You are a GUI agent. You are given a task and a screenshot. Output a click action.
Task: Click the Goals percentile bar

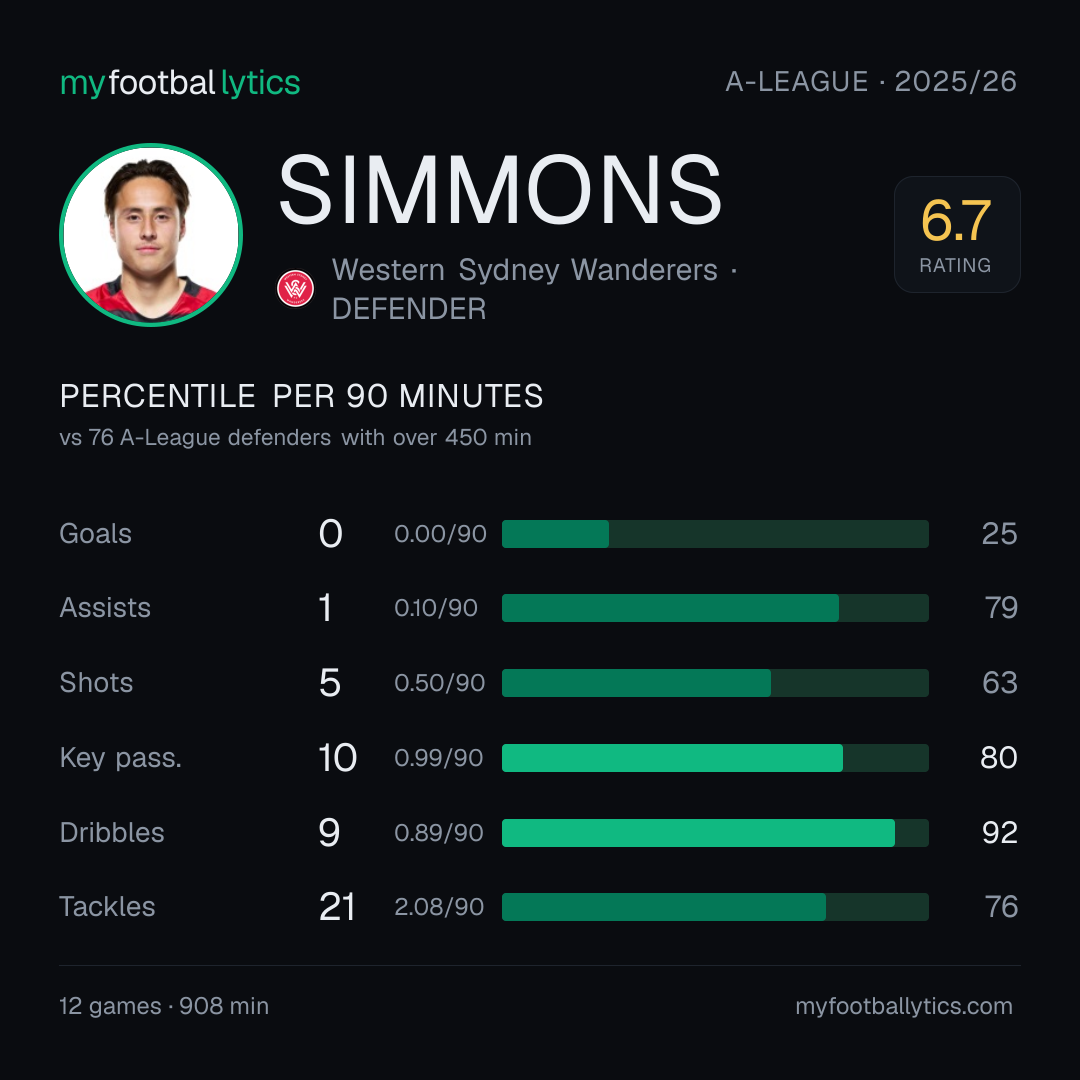(x=715, y=534)
